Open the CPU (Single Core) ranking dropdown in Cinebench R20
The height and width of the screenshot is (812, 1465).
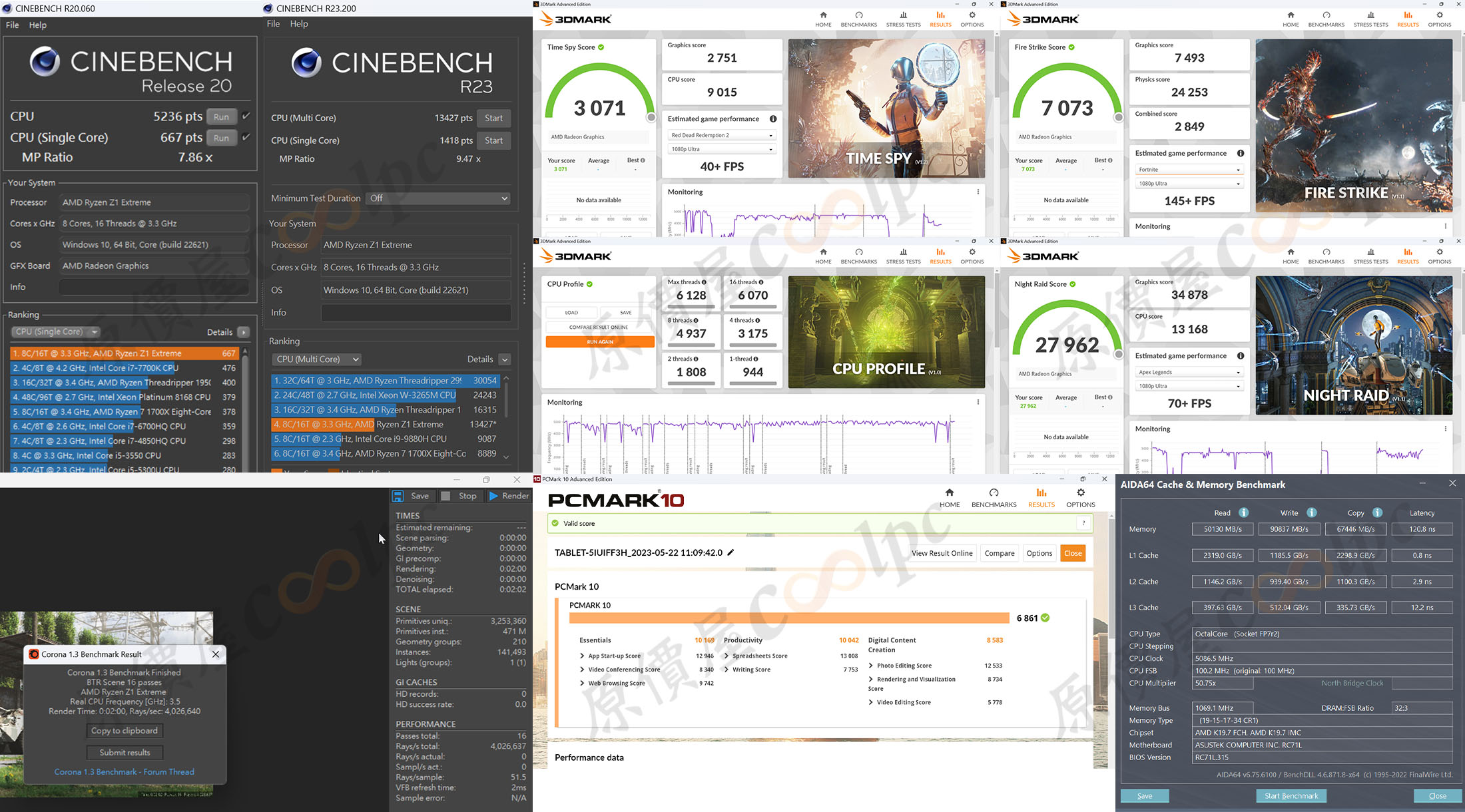56,332
